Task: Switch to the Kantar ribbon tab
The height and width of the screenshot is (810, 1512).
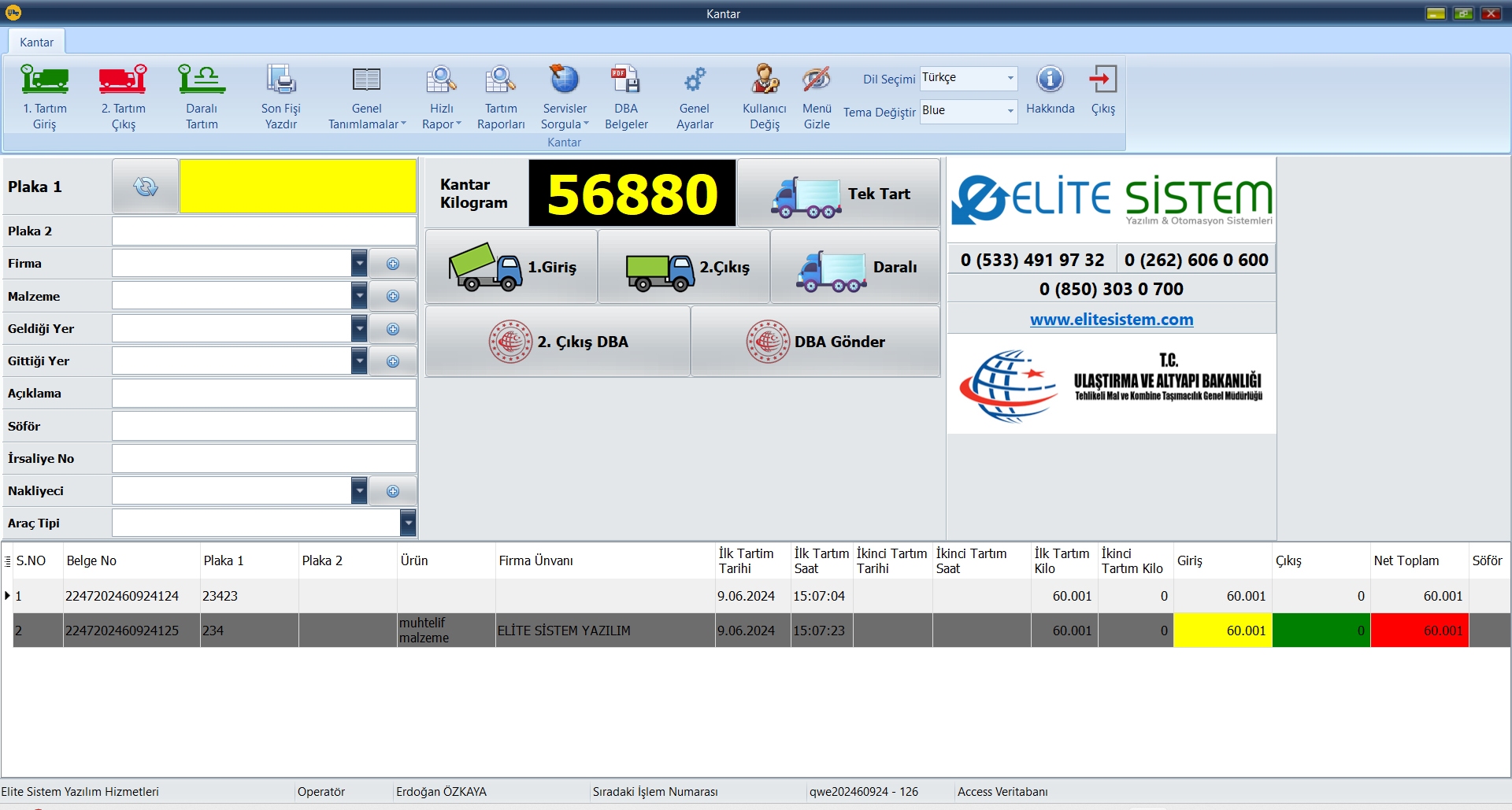Action: point(37,43)
